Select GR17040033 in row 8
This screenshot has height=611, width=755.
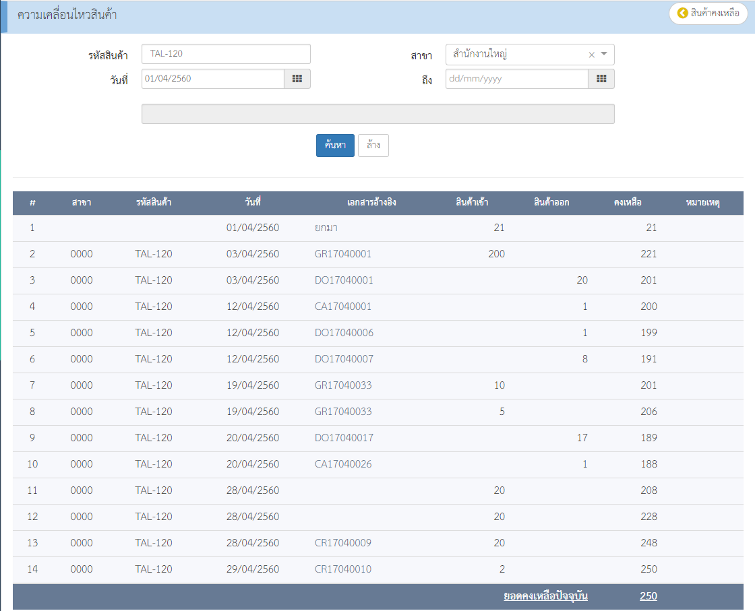343,411
